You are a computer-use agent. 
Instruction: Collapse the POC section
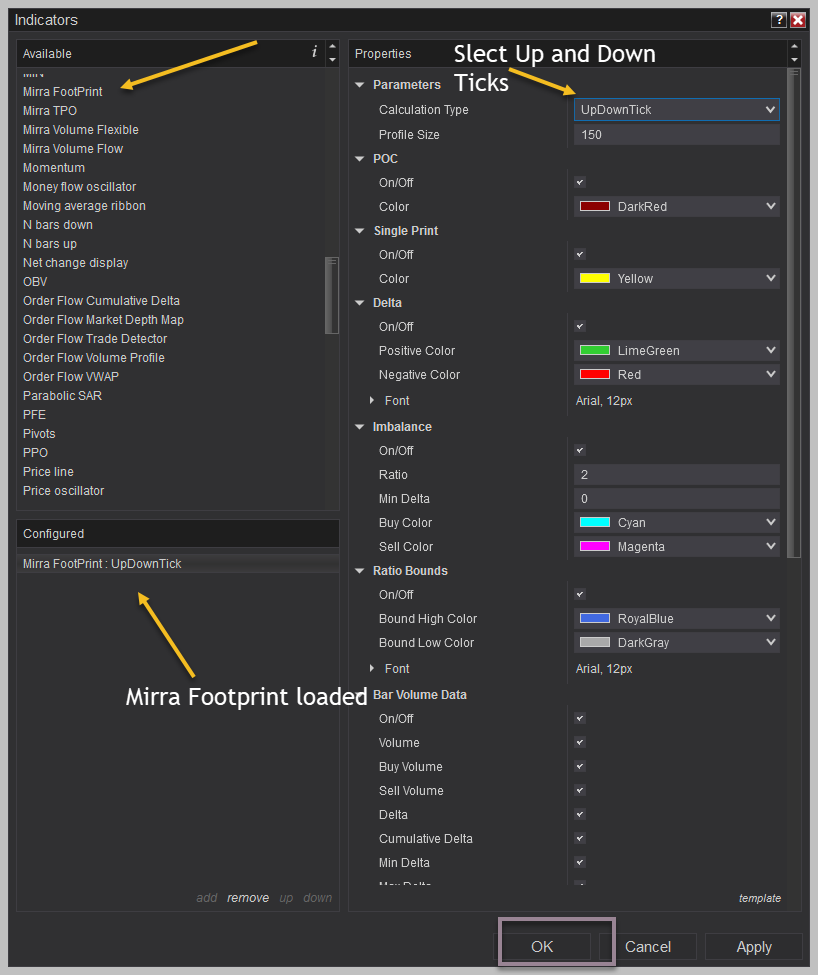[x=359, y=159]
